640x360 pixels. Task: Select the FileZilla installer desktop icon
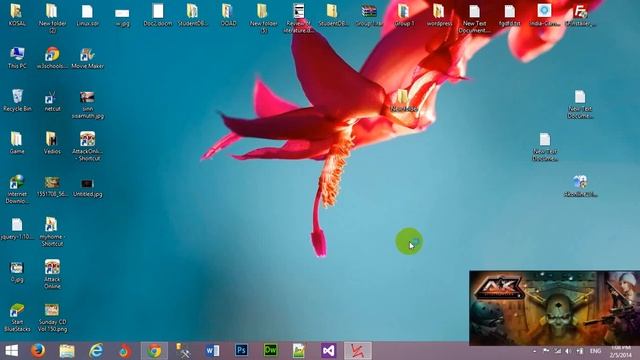[580, 16]
